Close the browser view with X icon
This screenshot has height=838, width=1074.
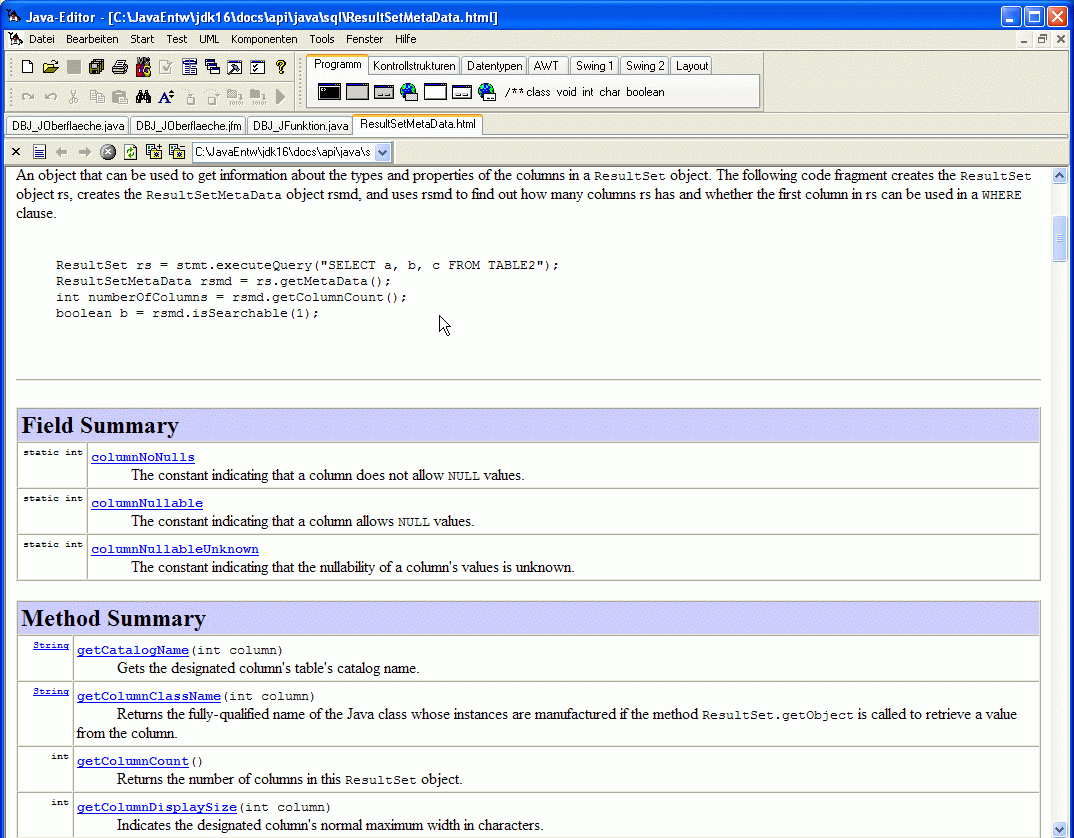pyautogui.click(x=16, y=152)
